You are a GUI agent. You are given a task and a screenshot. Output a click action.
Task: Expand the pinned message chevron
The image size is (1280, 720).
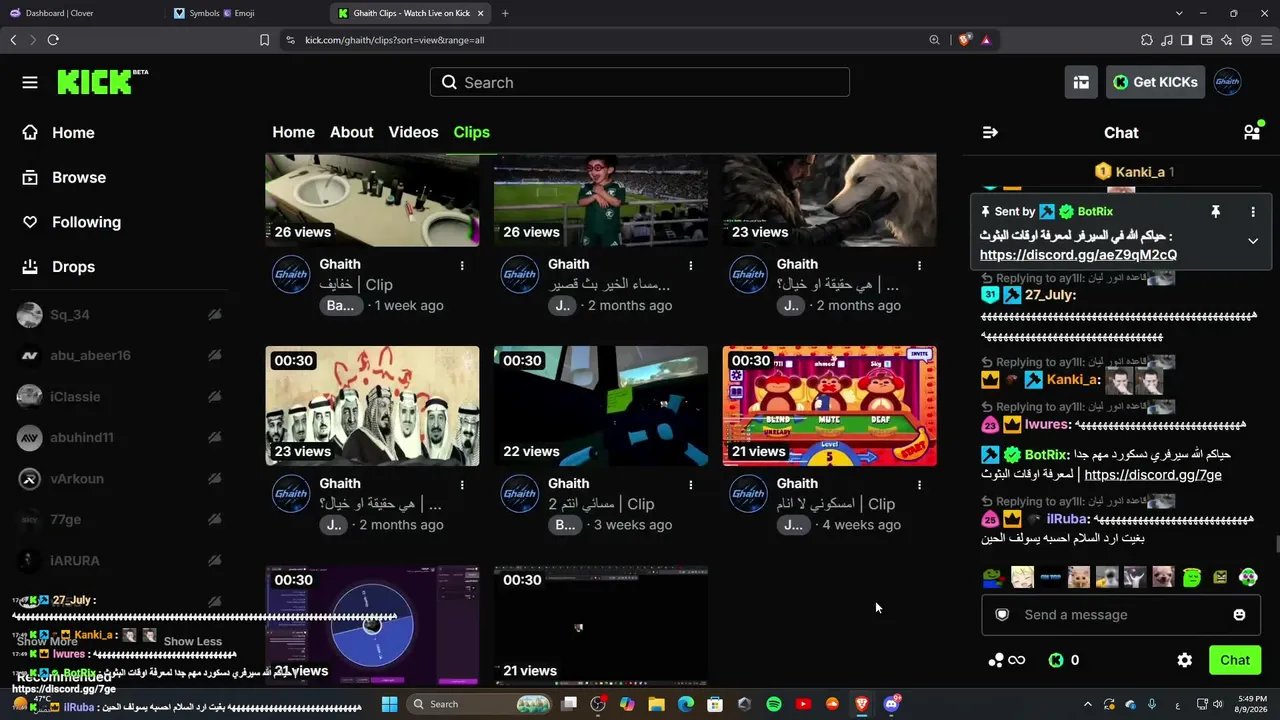point(1253,241)
